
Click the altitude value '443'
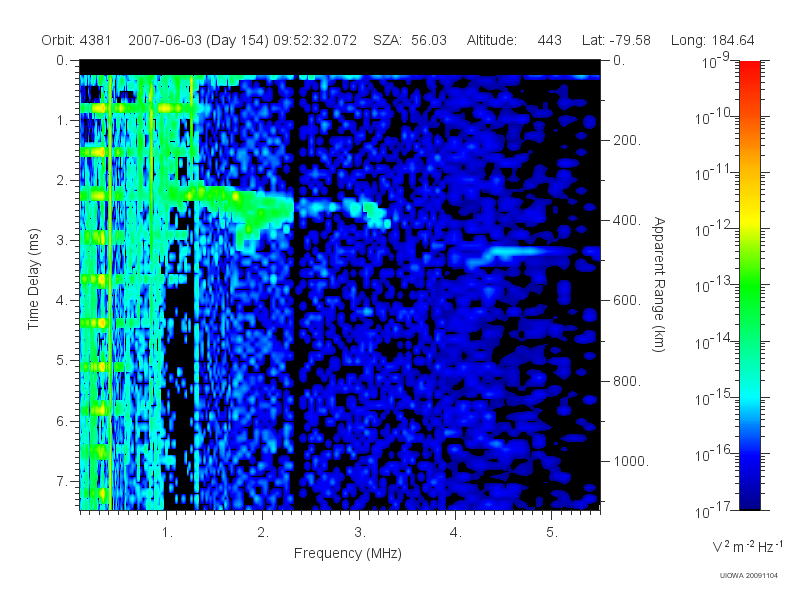pos(549,40)
